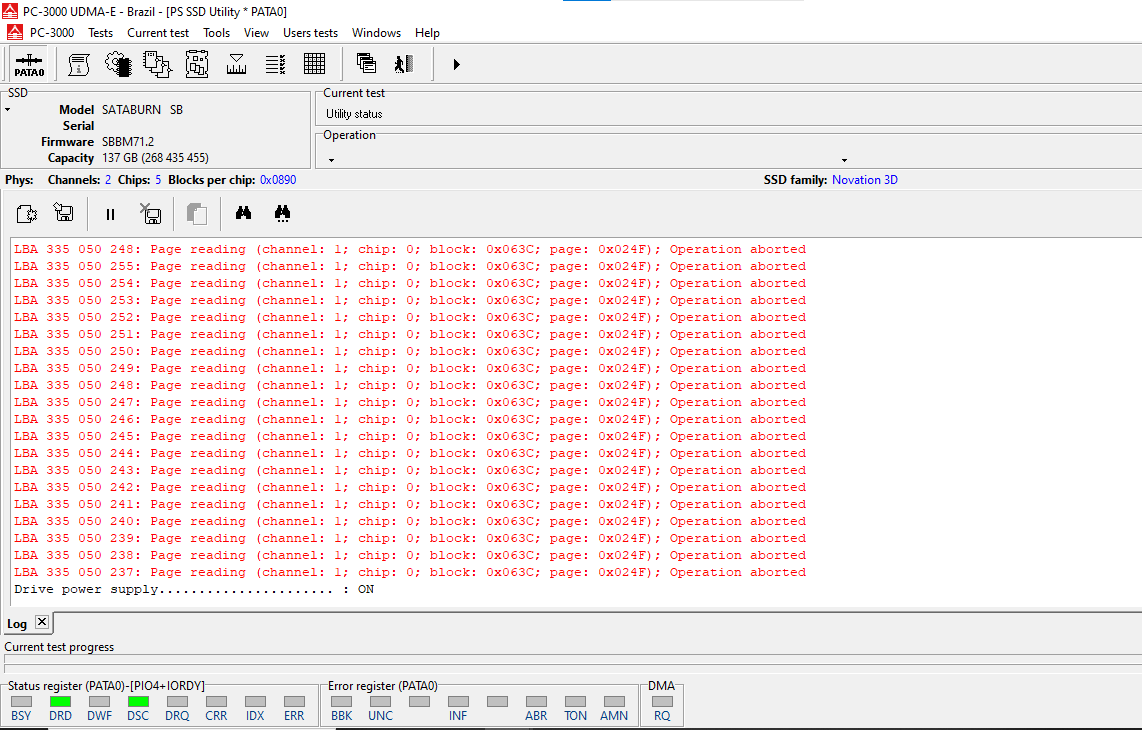Click the DWF status indicator
Screen dimensions: 1142x730
pyautogui.click(x=99, y=702)
